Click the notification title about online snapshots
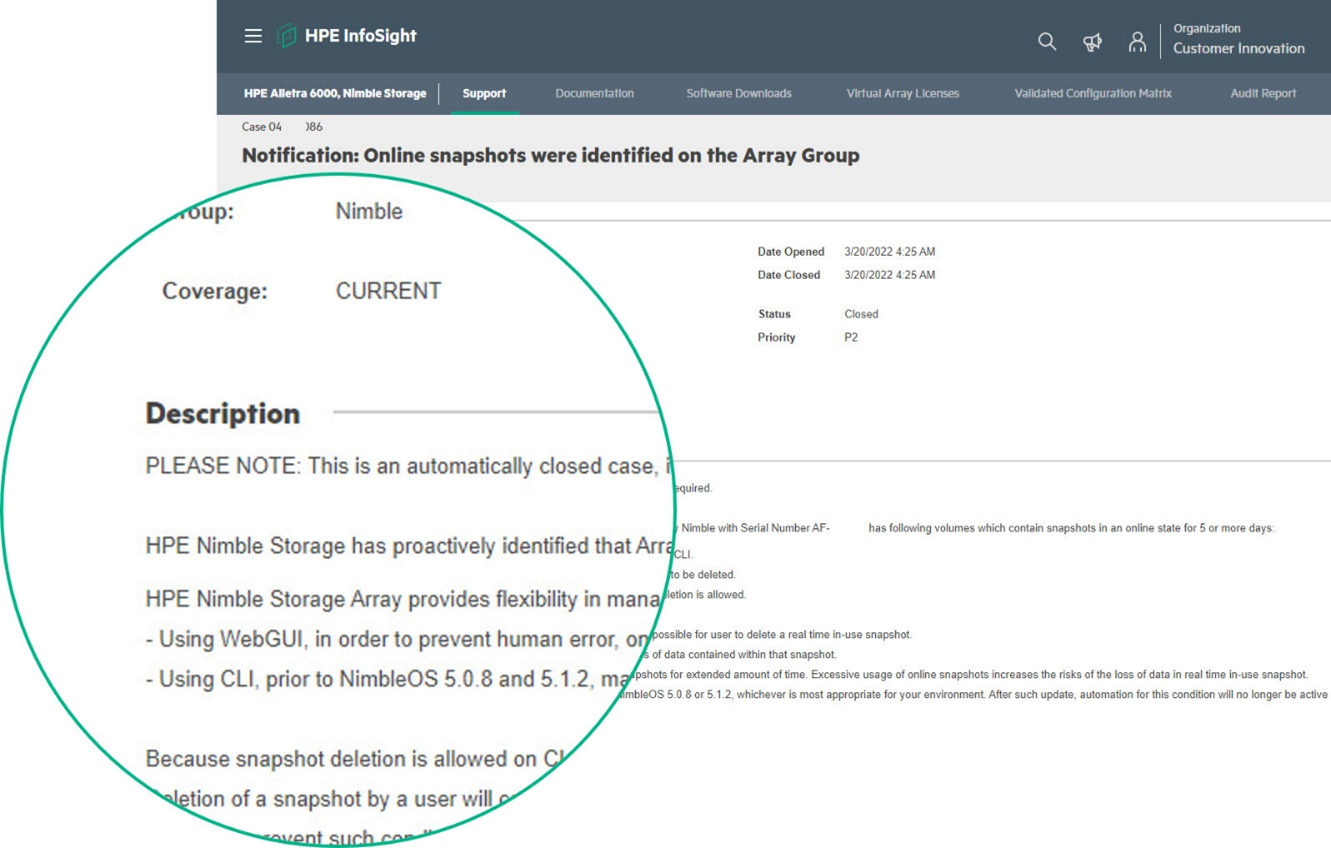This screenshot has height=848, width=1331. pyautogui.click(x=551, y=155)
